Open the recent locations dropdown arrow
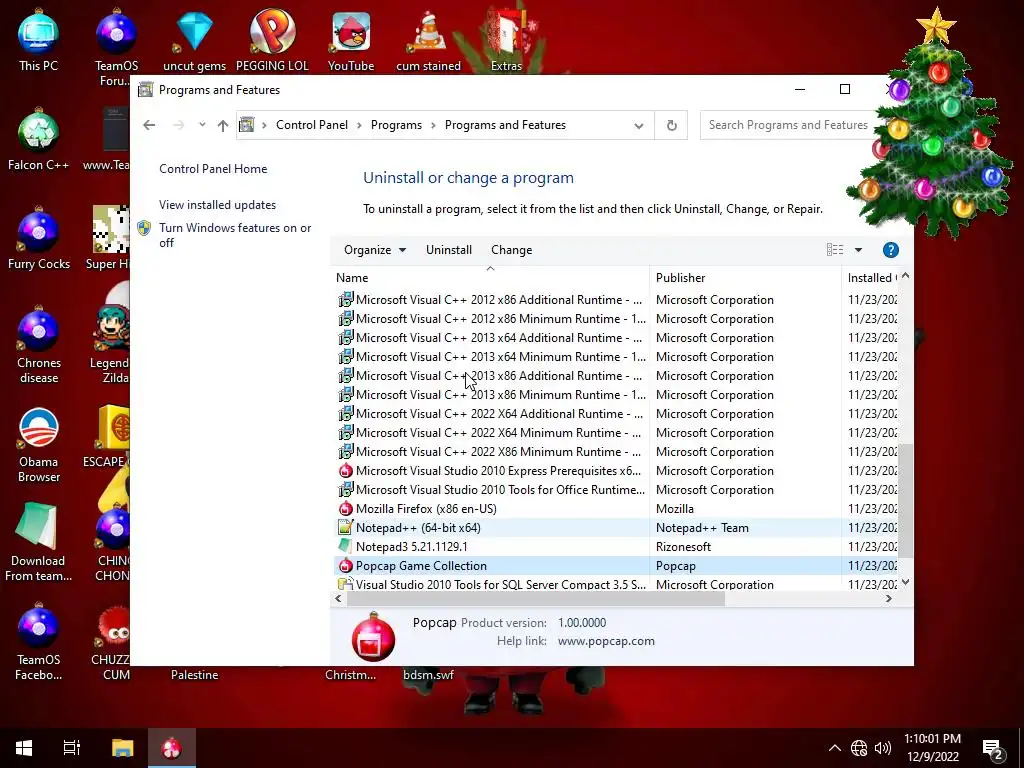The width and height of the screenshot is (1024, 768). pos(202,125)
